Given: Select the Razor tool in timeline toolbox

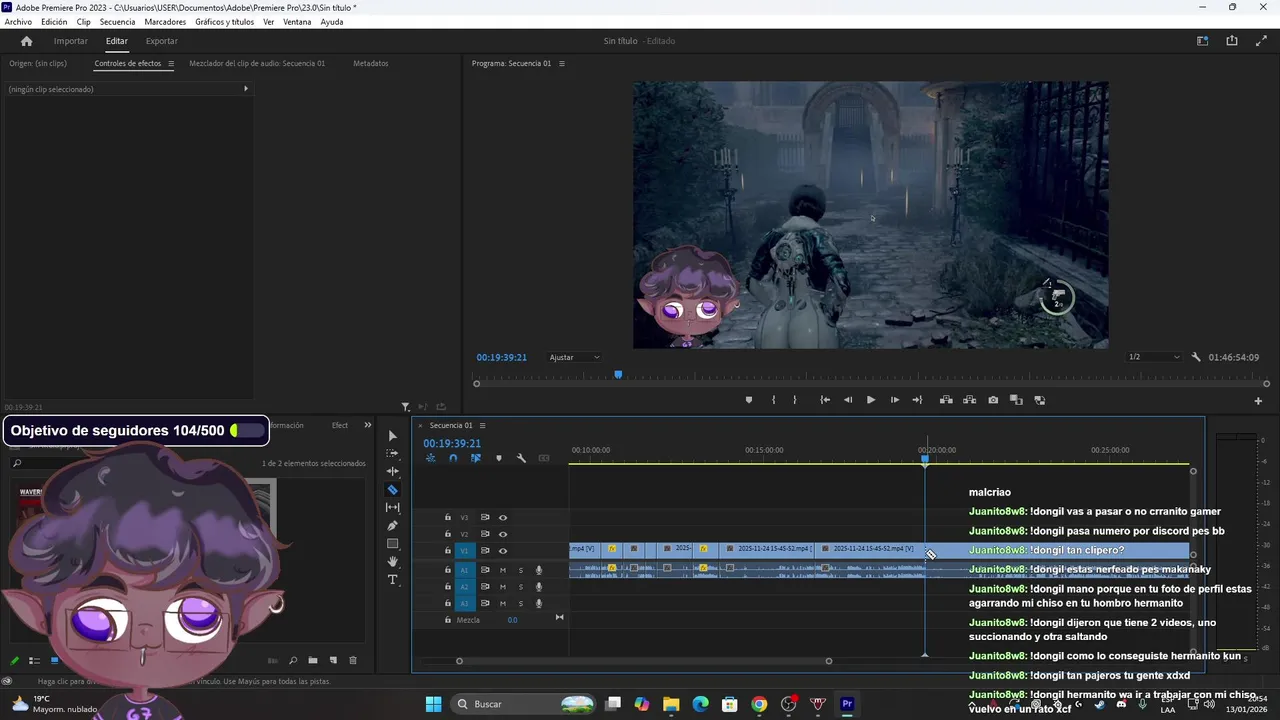Looking at the screenshot, I should 392,490.
